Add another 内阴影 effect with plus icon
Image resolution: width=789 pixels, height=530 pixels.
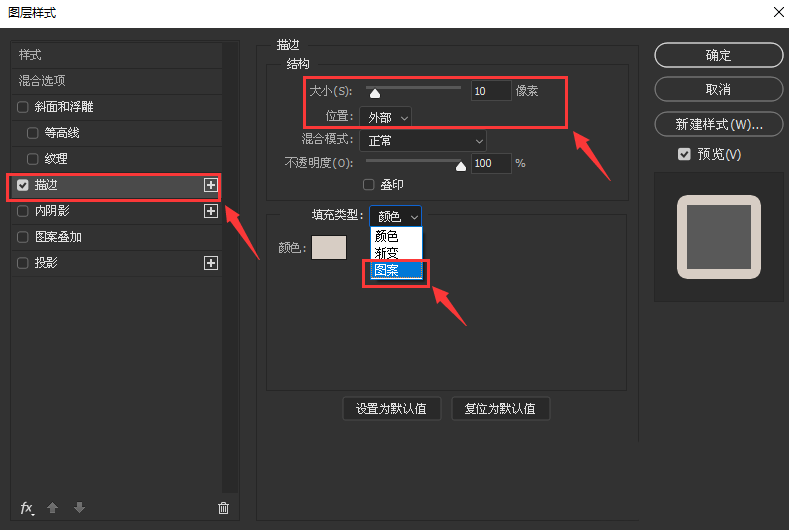211,211
